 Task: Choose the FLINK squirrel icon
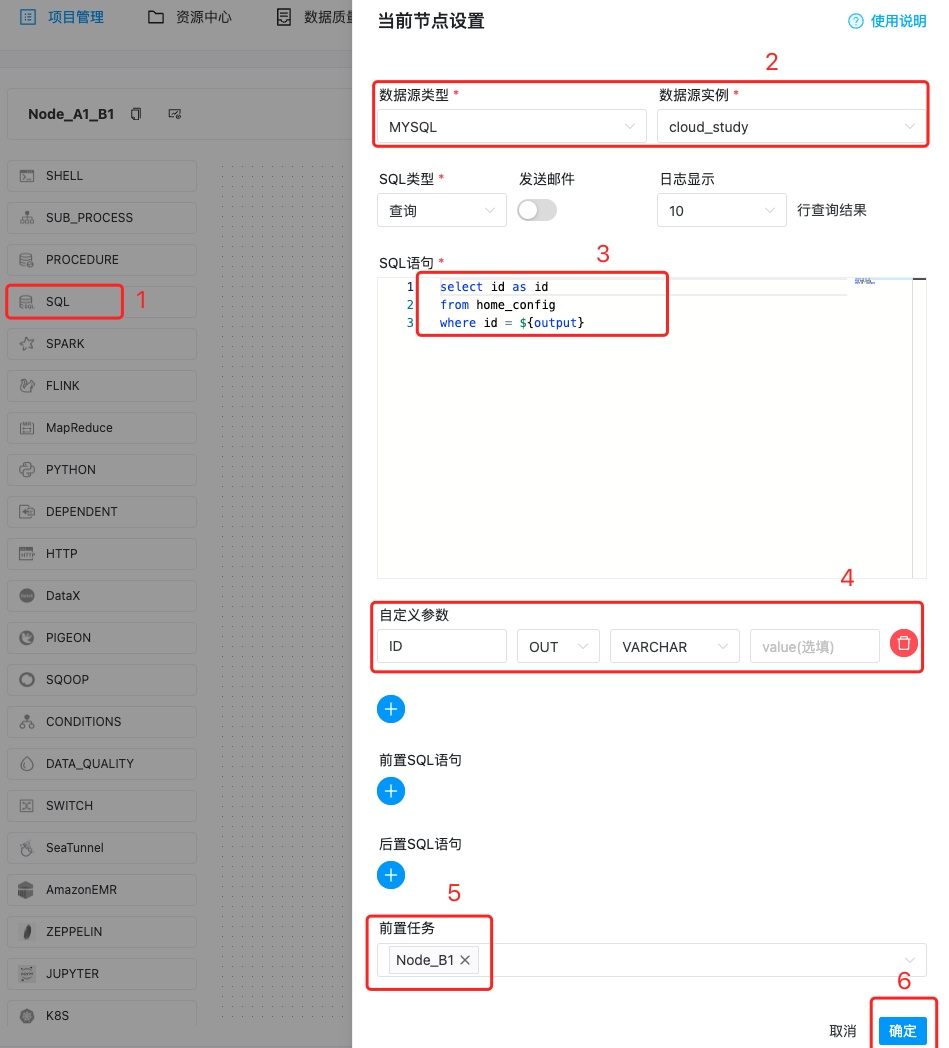click(x=27, y=386)
